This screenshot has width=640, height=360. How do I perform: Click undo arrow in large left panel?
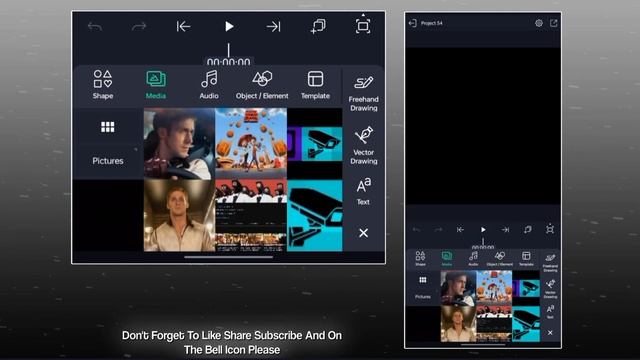[x=95, y=27]
